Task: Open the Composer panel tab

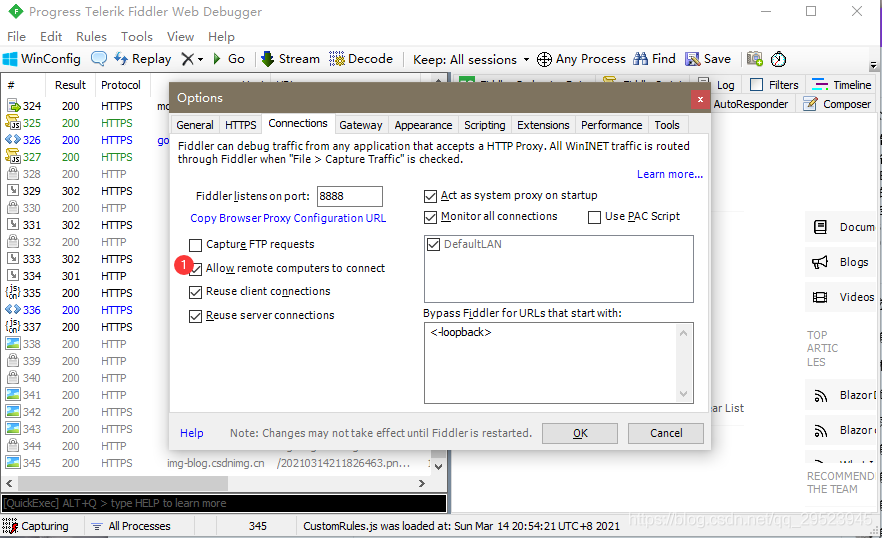Action: (x=838, y=104)
